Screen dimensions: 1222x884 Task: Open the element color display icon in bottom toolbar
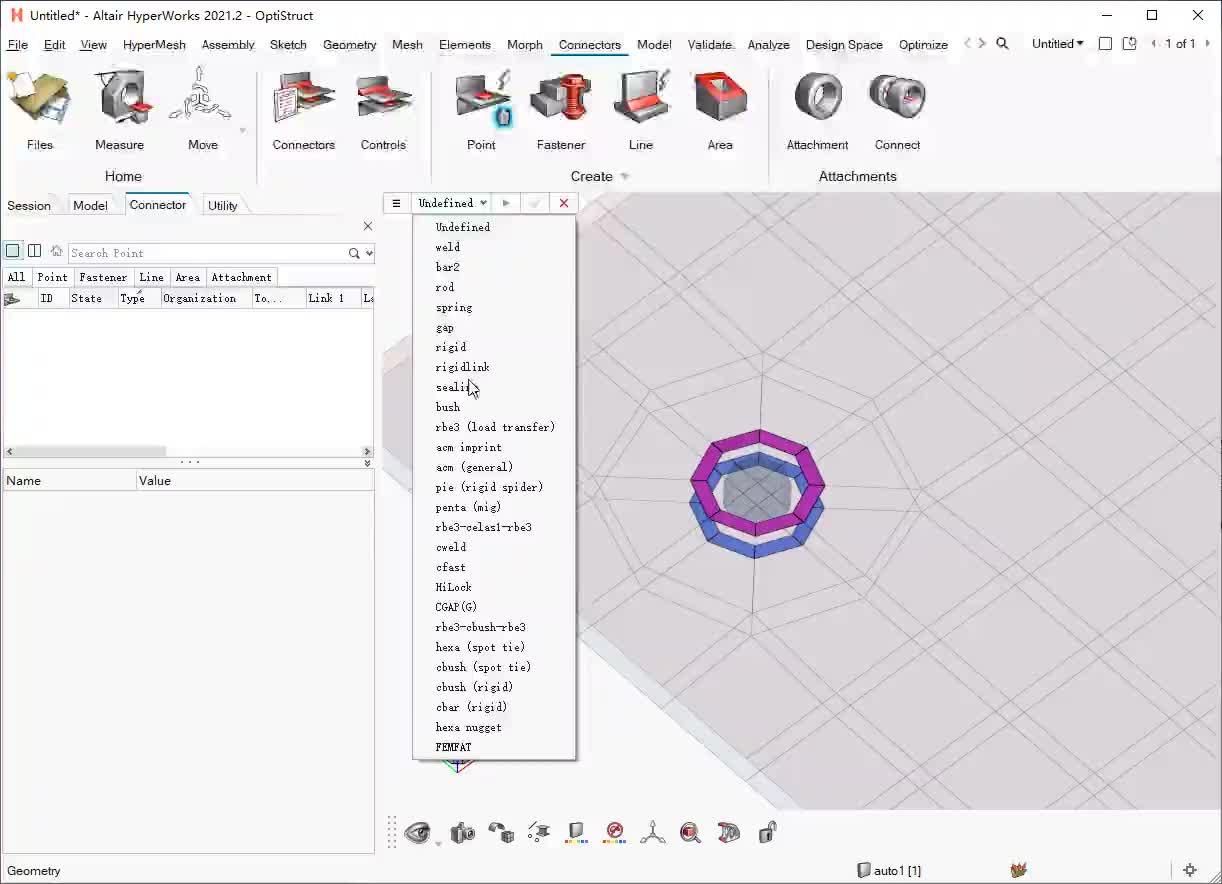pos(576,832)
